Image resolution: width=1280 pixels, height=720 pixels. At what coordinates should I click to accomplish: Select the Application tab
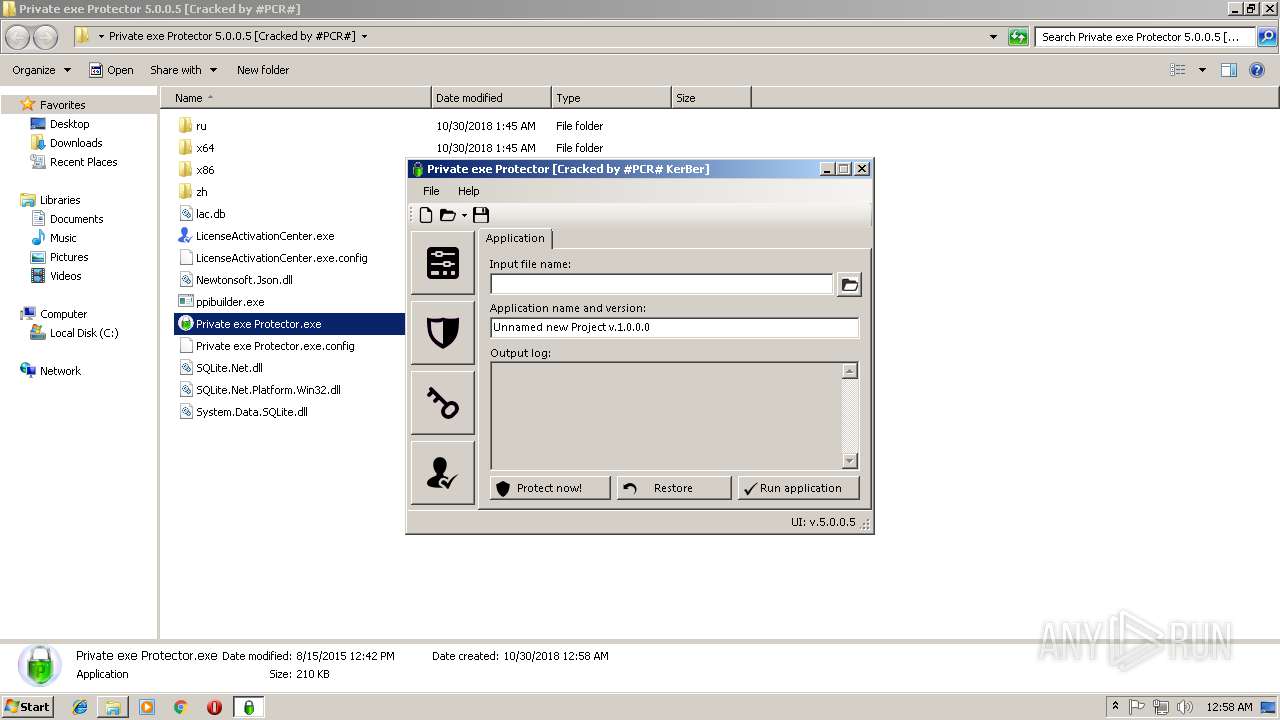pyautogui.click(x=515, y=238)
